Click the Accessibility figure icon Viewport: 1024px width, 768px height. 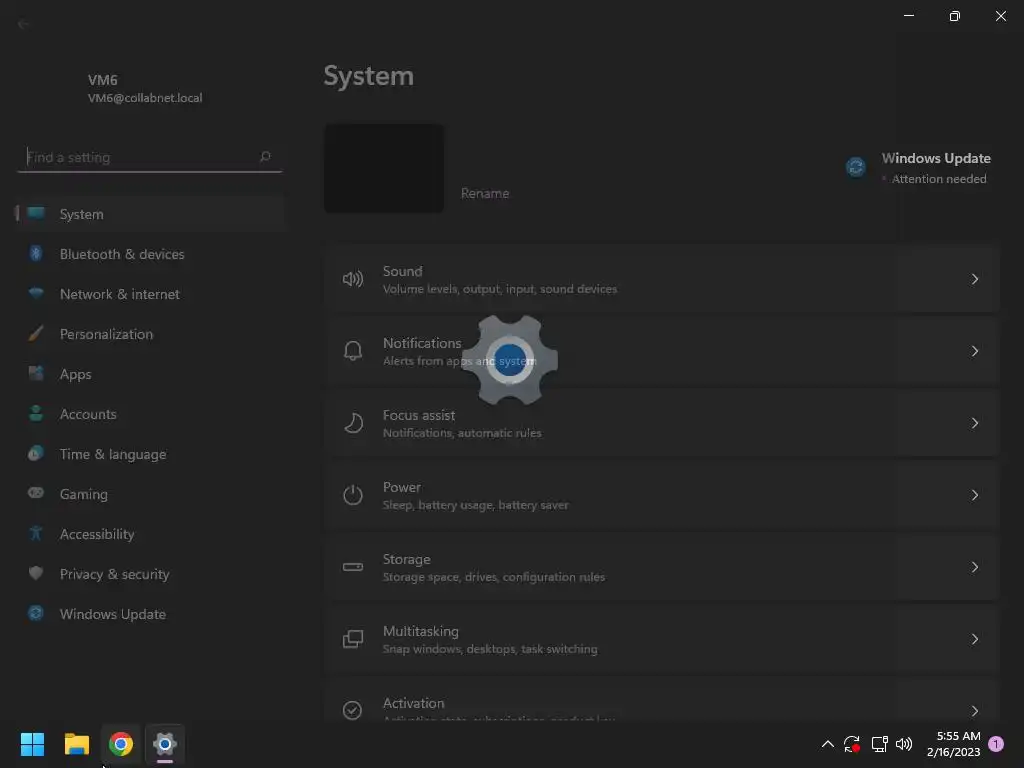(x=36, y=534)
